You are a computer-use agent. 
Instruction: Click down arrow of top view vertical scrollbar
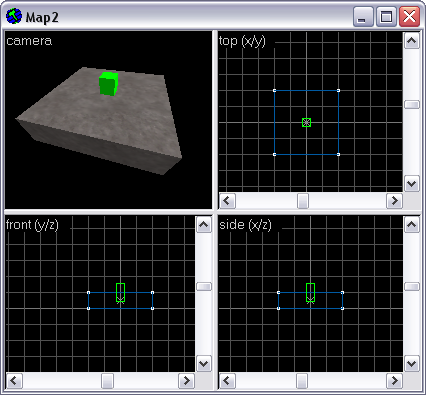pyautogui.click(x=412, y=183)
